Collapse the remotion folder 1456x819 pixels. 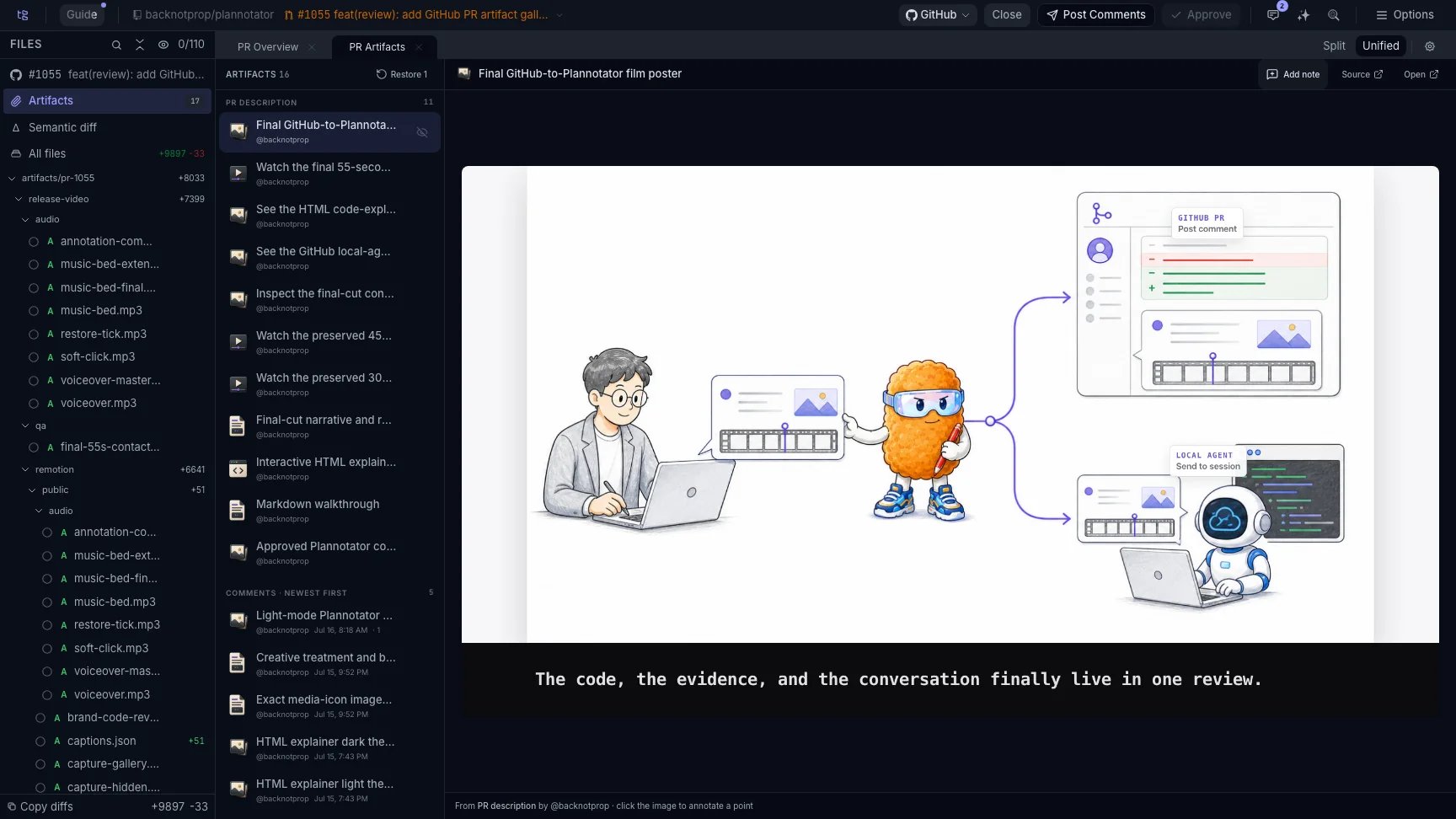[25, 469]
